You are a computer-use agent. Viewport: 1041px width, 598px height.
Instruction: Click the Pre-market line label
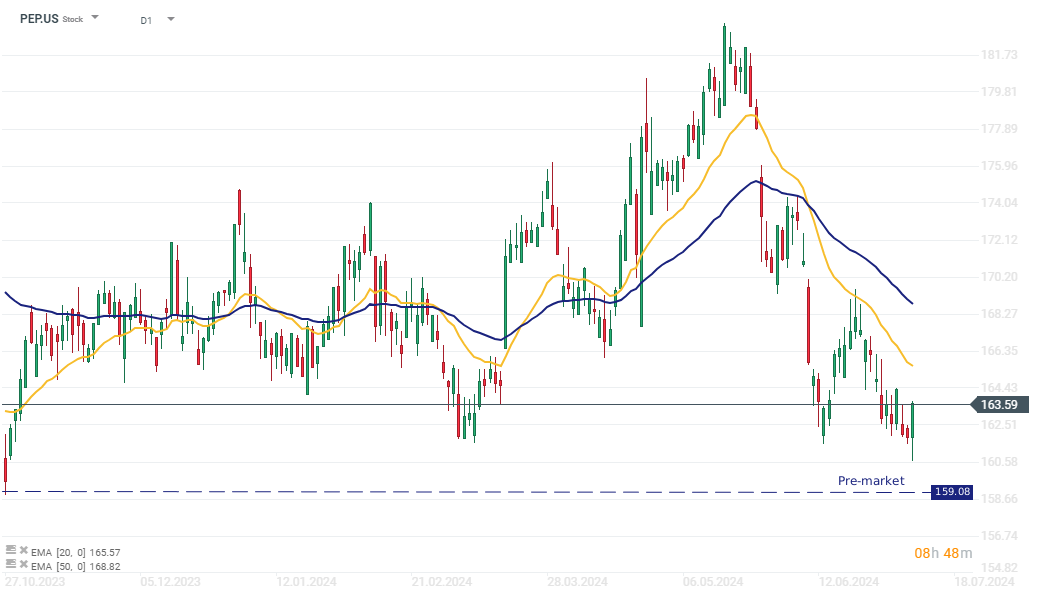(871, 481)
